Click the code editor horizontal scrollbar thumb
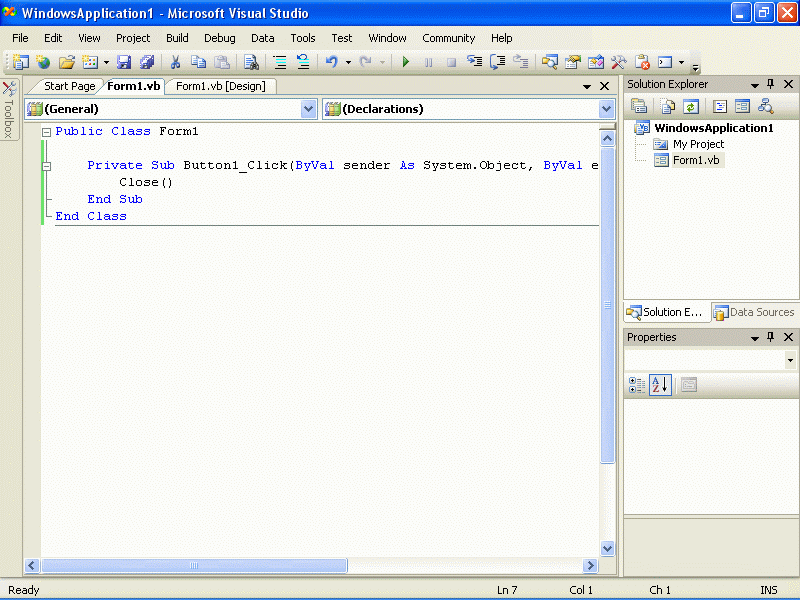This screenshot has width=800, height=600. [x=194, y=565]
